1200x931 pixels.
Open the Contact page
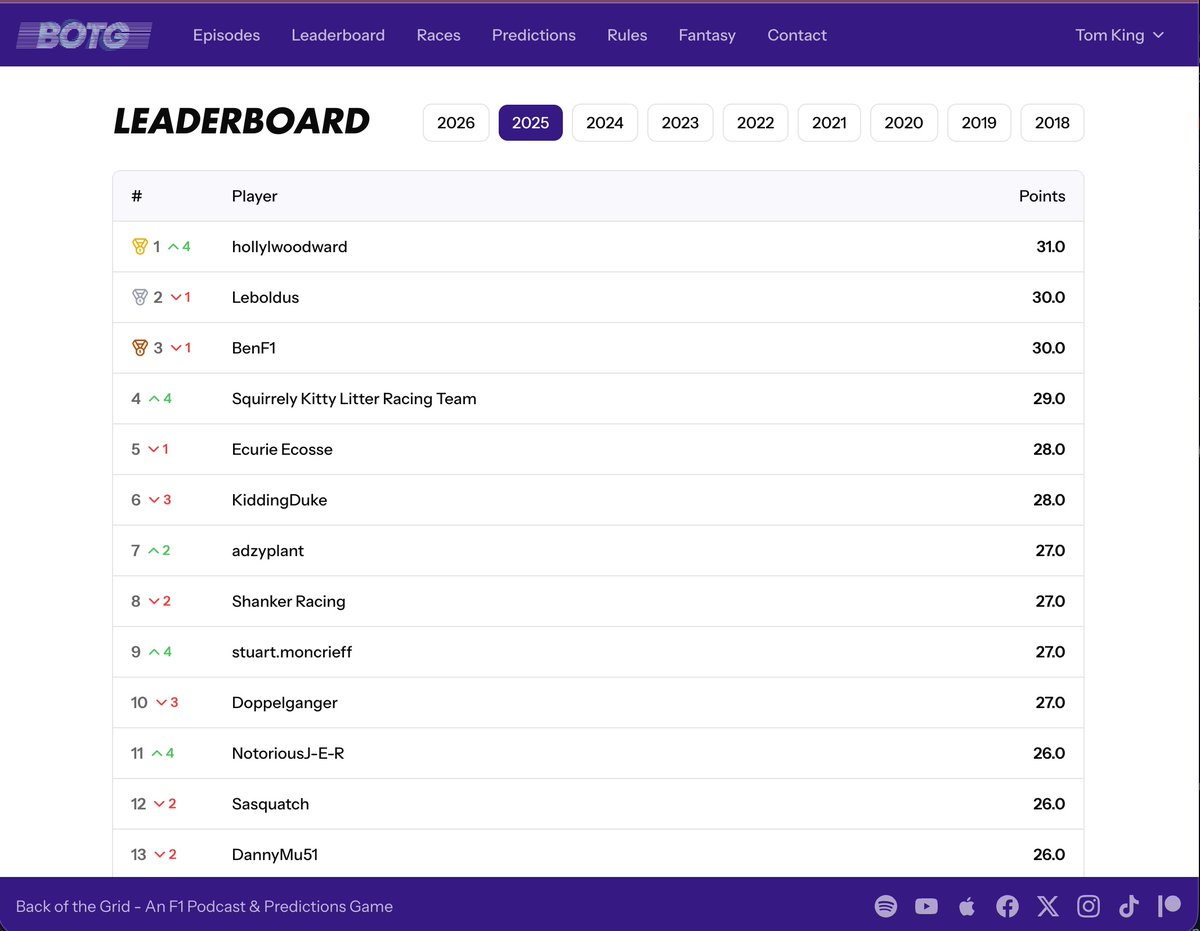(797, 35)
